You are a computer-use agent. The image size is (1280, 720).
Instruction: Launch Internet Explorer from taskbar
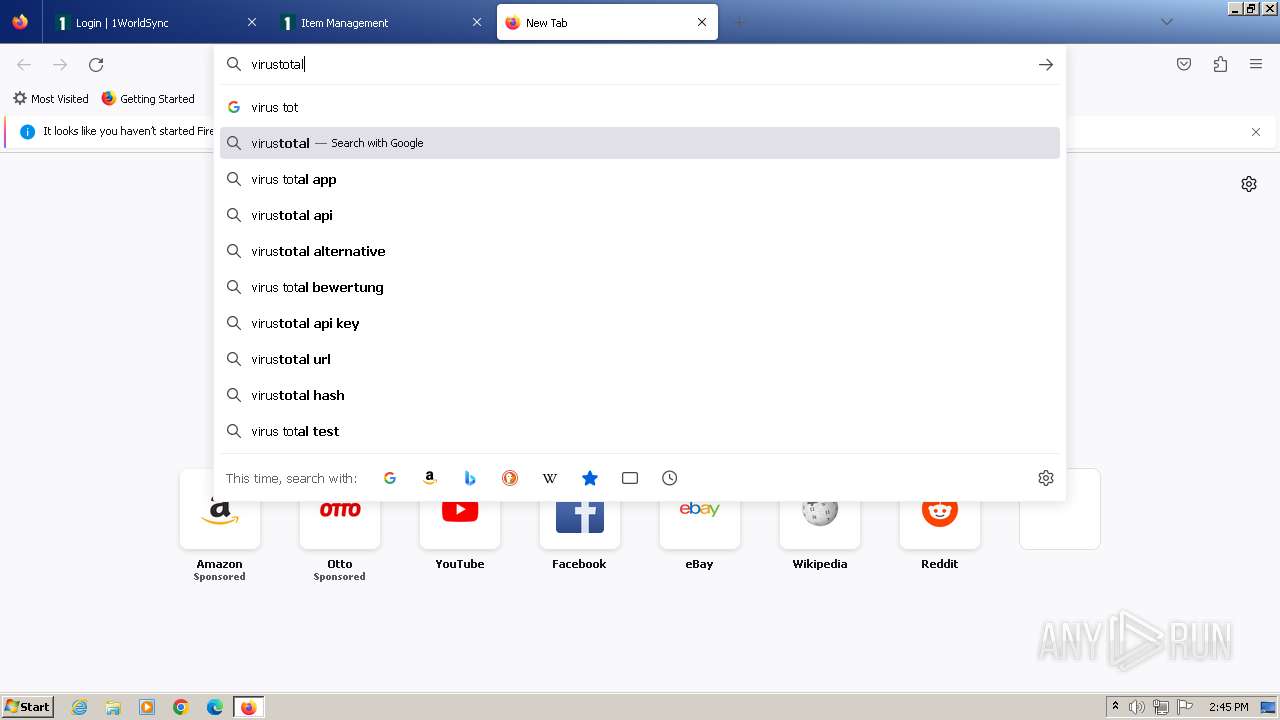click(x=80, y=707)
